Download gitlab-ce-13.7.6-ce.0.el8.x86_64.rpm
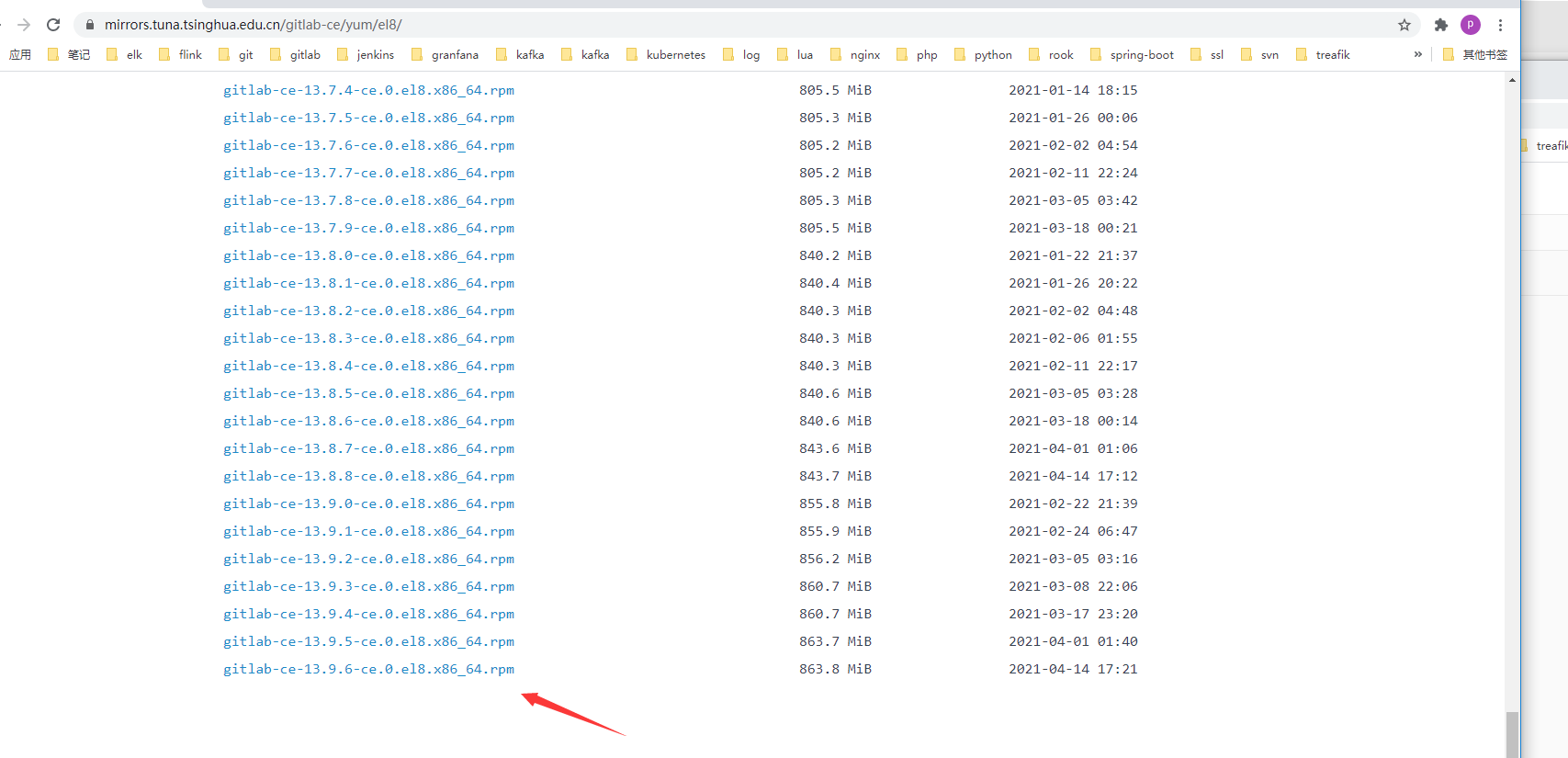1568x758 pixels. click(368, 145)
